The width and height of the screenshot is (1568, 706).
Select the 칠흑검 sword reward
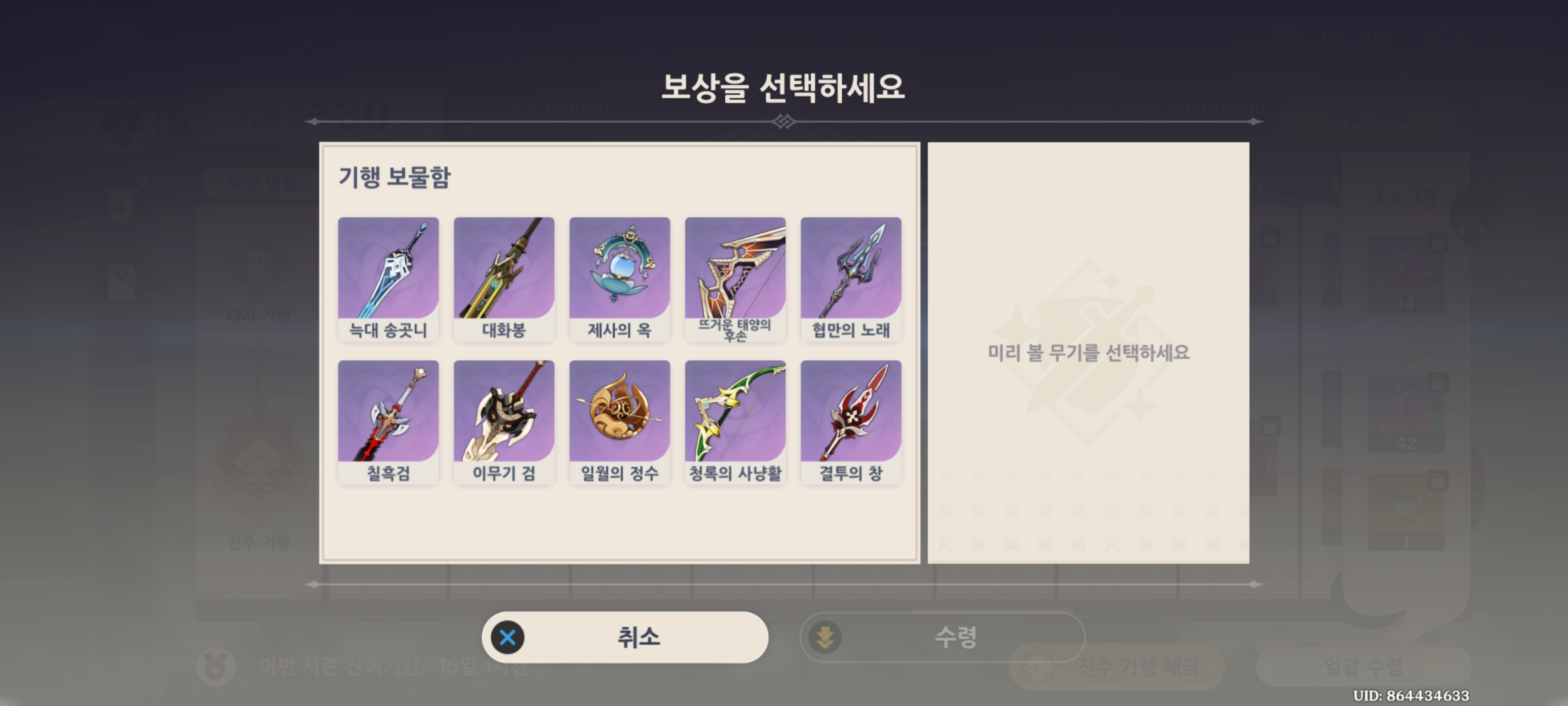pos(388,422)
